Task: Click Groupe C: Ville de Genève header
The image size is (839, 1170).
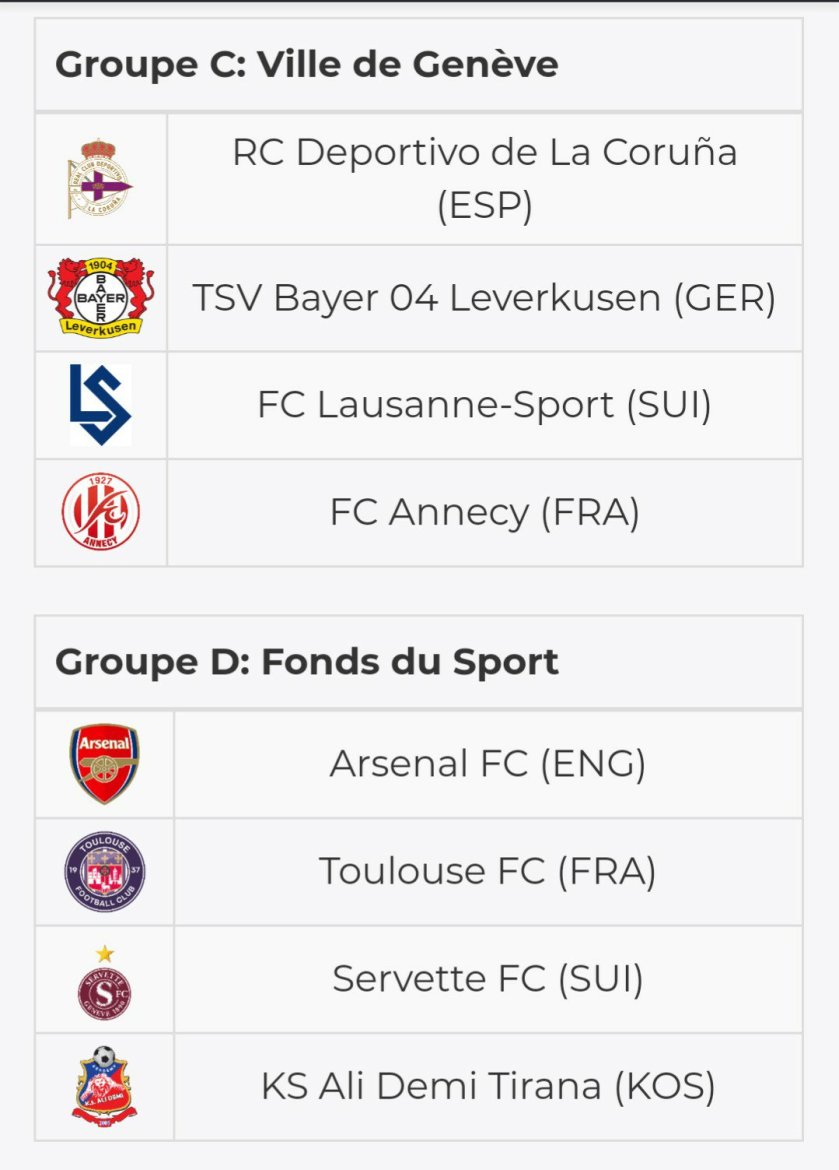Action: pos(306,65)
